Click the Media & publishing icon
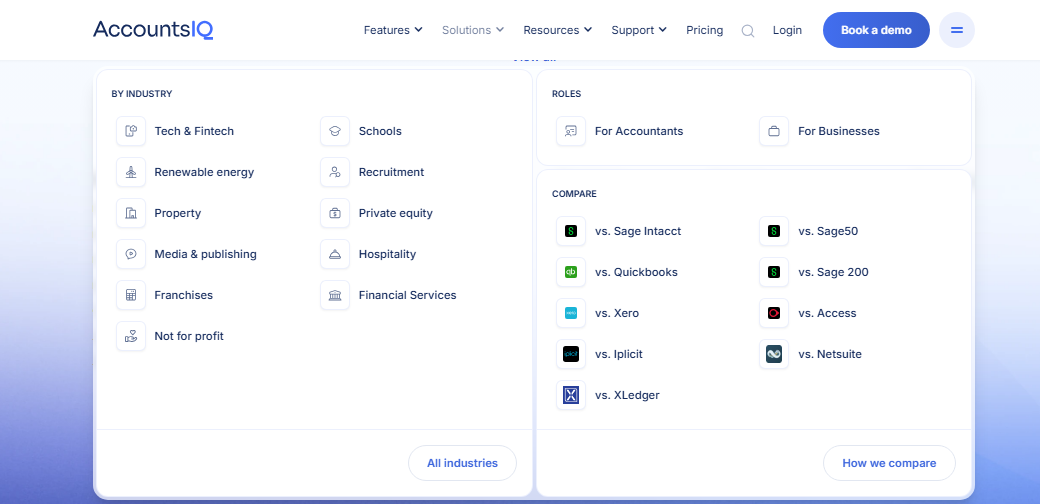Image resolution: width=1040 pixels, height=504 pixels. tap(131, 254)
